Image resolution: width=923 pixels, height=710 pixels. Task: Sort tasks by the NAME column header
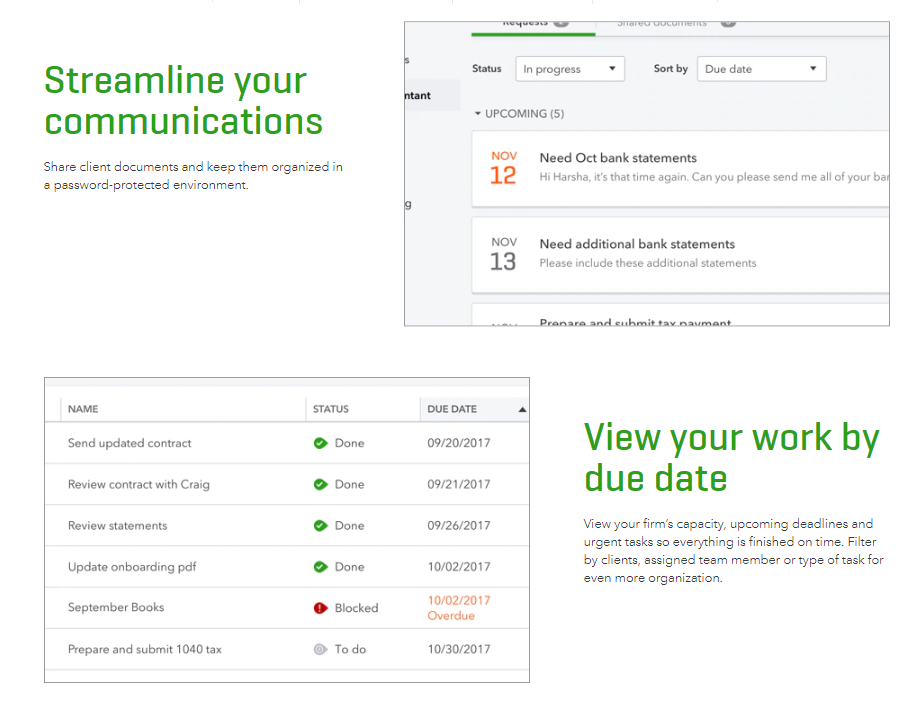pos(82,409)
